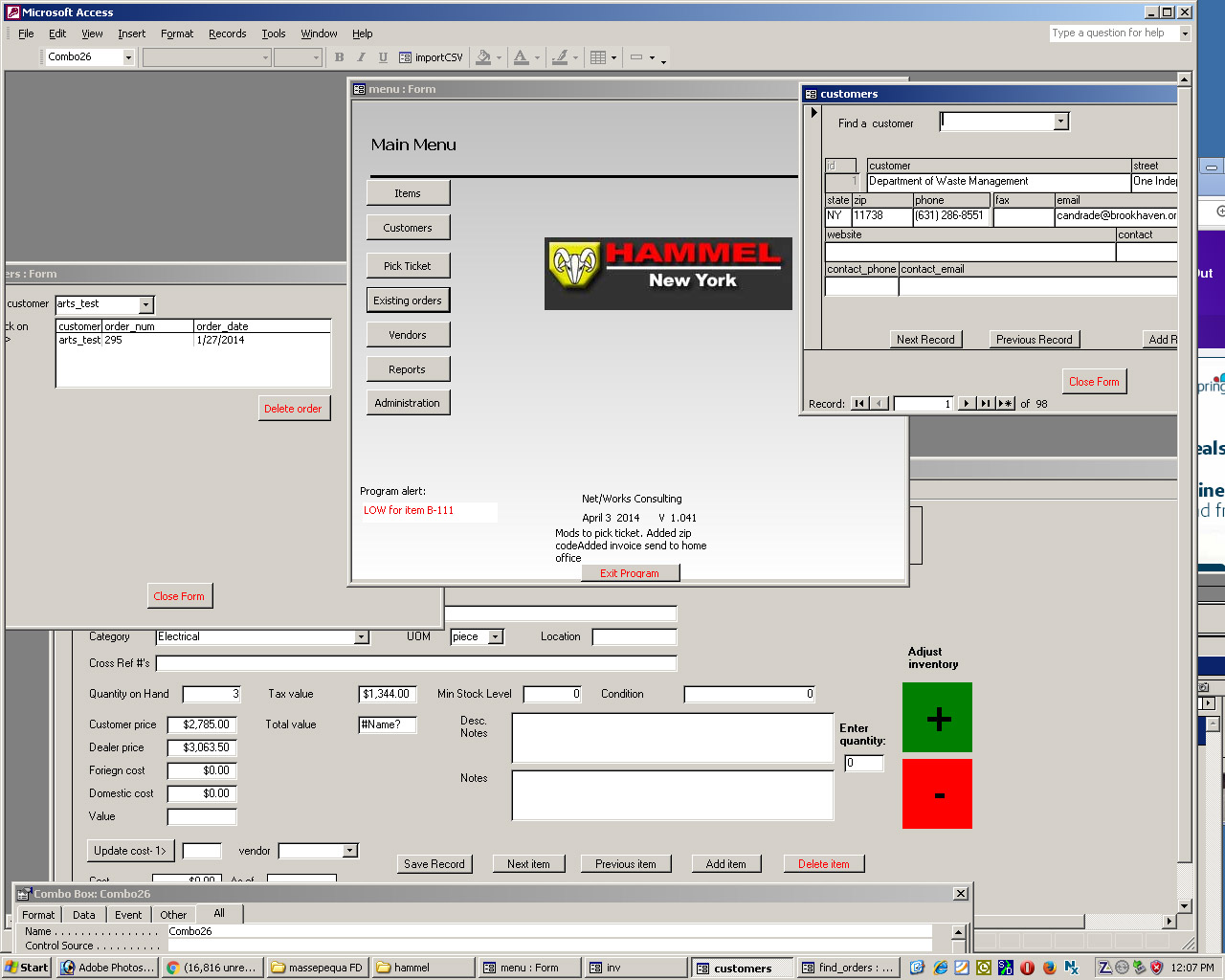Switch to the Event properties tab
The width and height of the screenshot is (1225, 980).
click(128, 915)
